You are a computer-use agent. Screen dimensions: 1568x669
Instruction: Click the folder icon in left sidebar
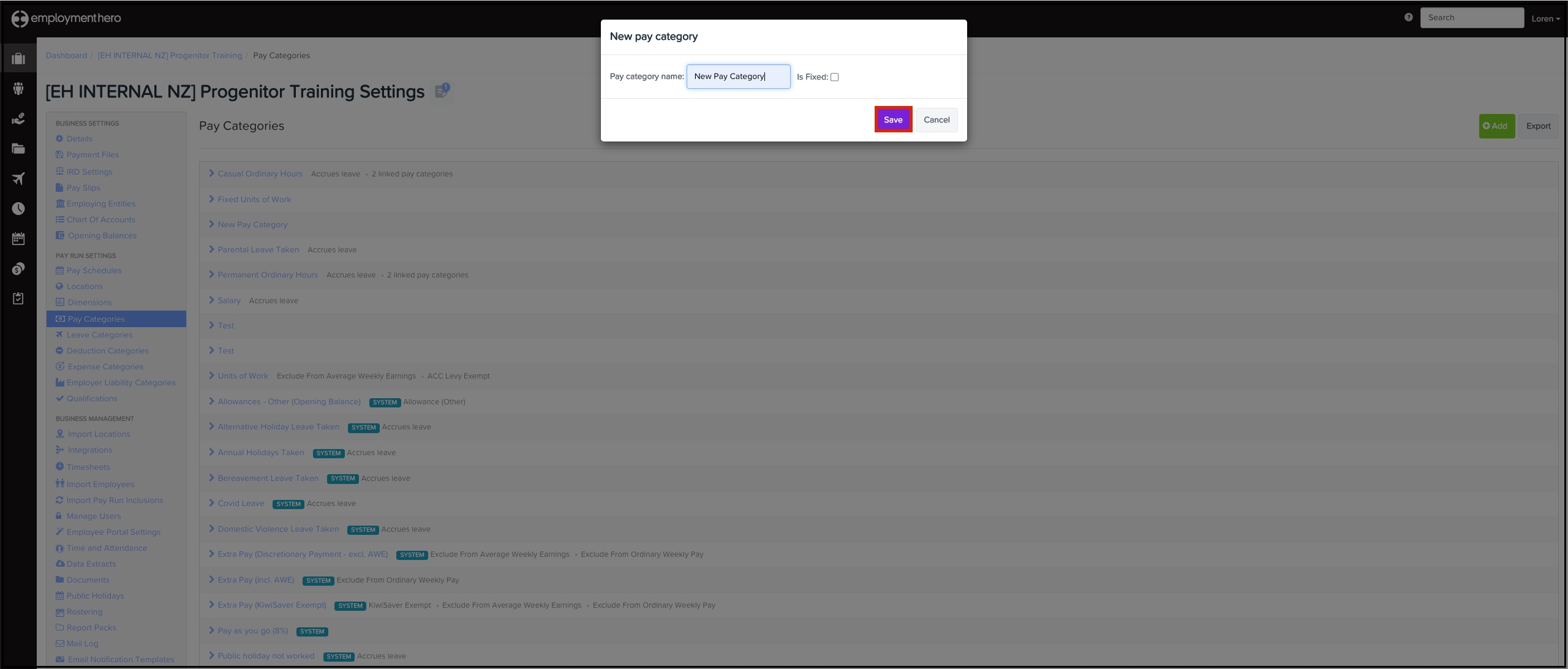click(x=18, y=148)
